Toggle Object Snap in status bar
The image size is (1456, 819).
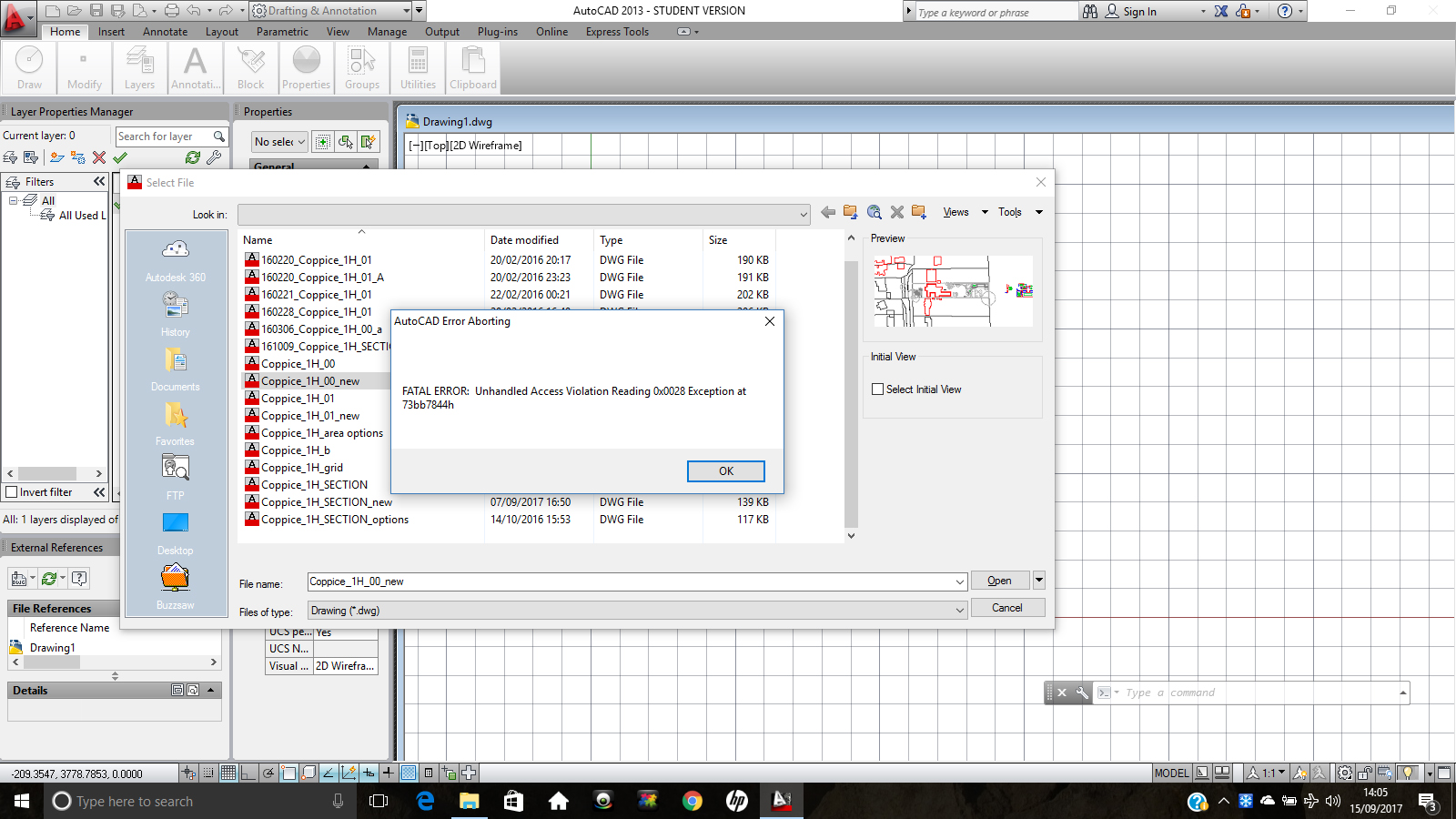[x=288, y=773]
